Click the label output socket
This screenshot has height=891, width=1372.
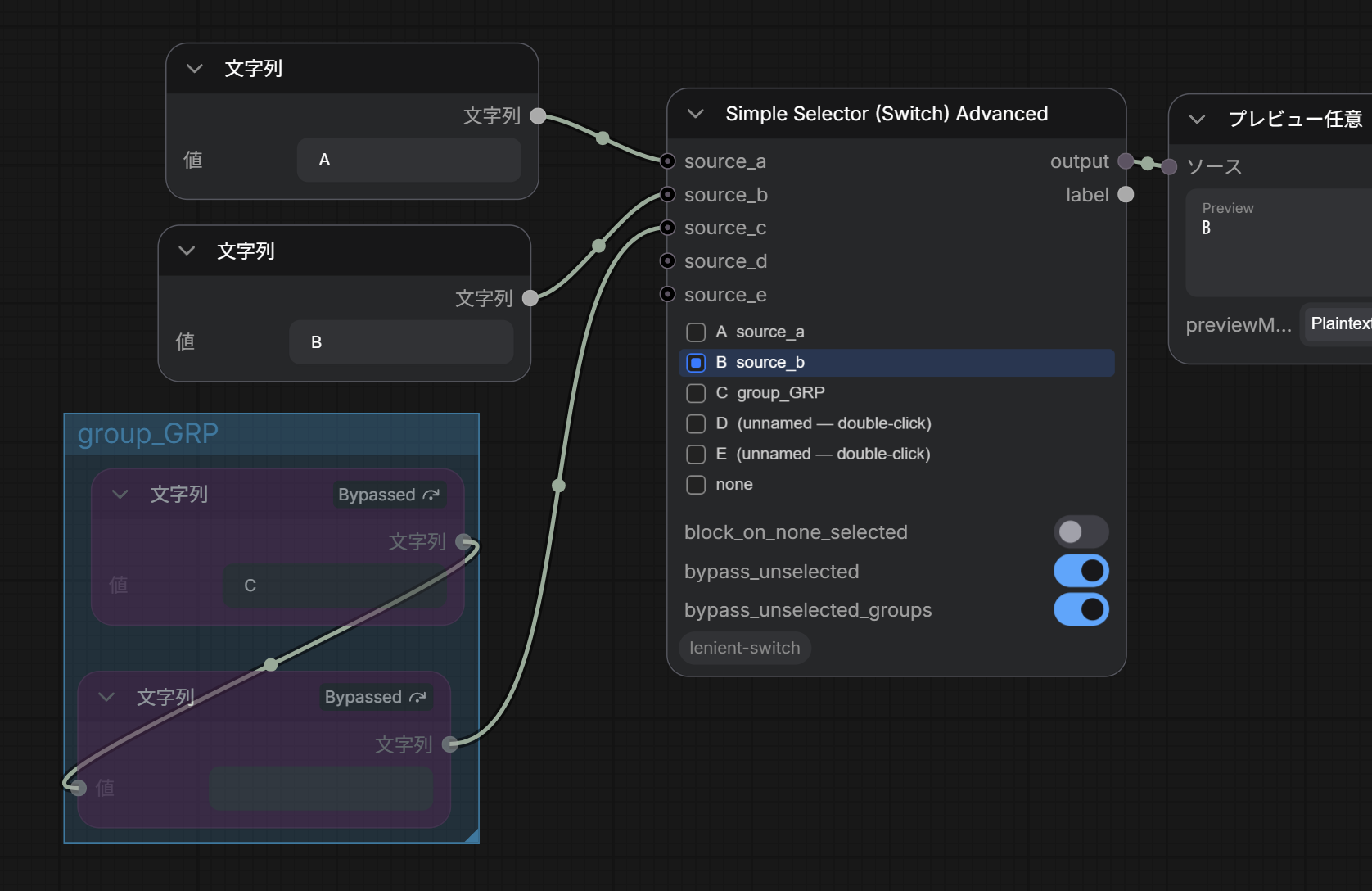click(x=1126, y=195)
